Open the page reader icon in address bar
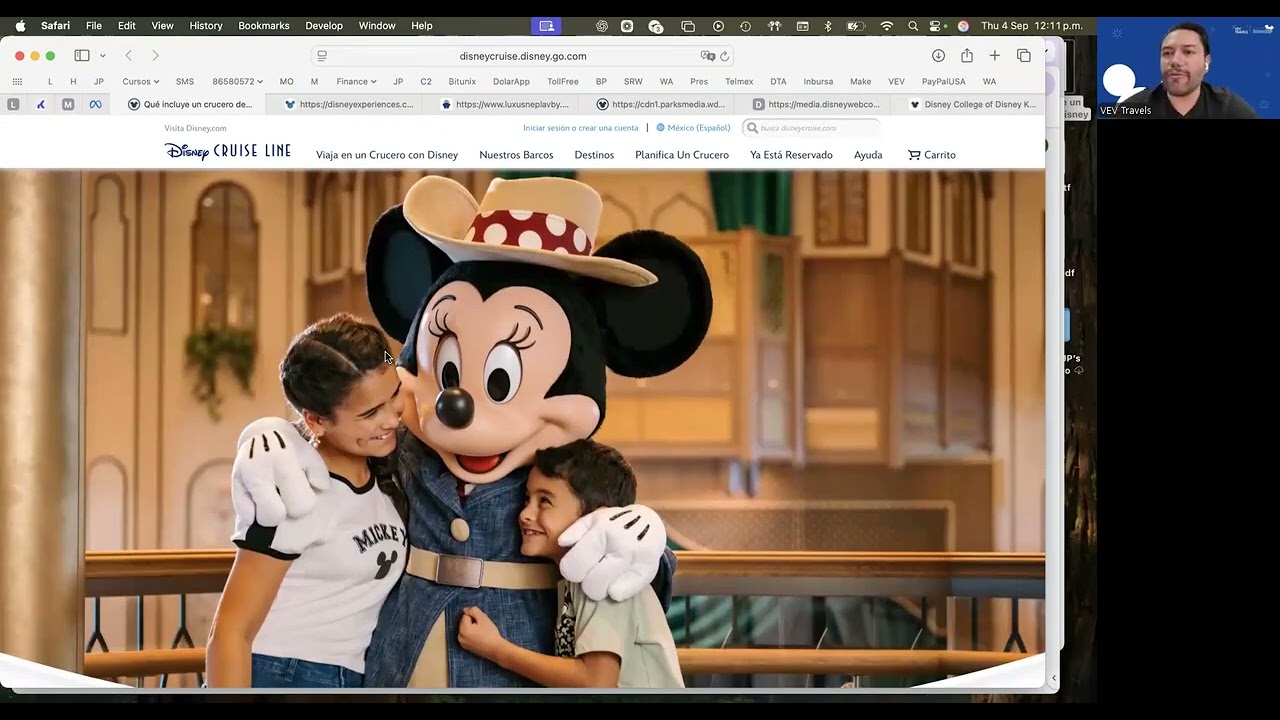This screenshot has height=720, width=1280. (322, 56)
